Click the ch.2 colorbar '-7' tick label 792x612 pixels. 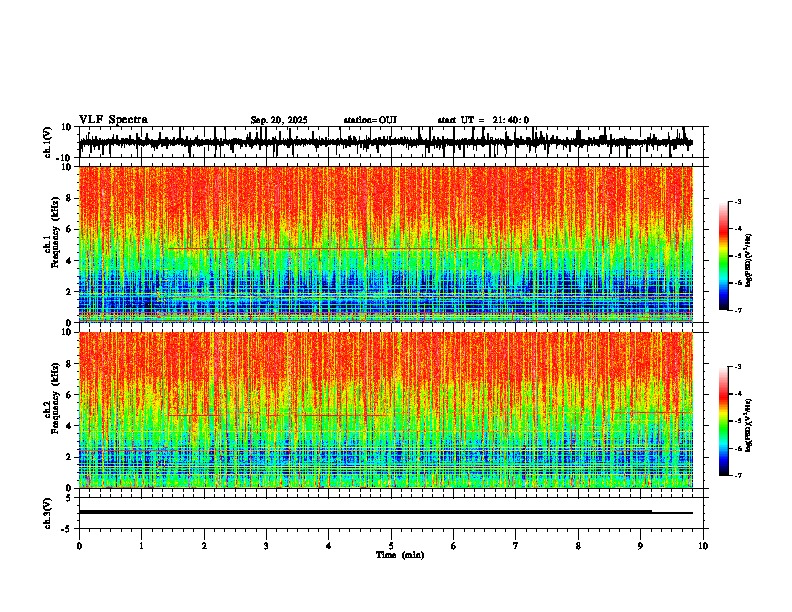738,475
